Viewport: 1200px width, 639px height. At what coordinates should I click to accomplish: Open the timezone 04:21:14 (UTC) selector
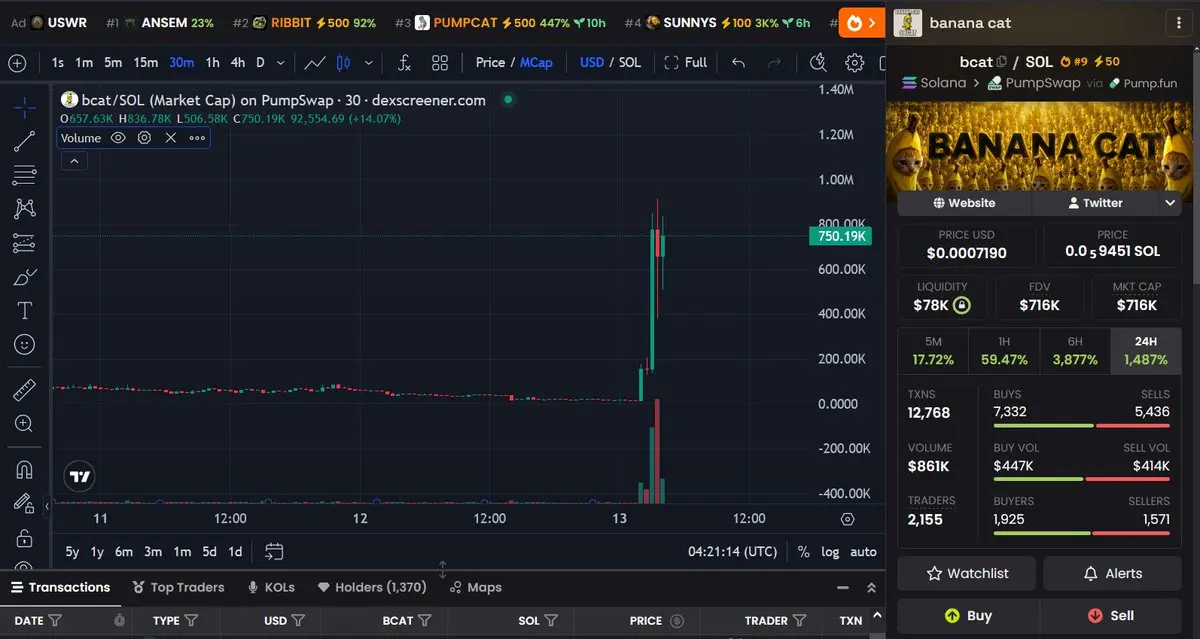732,551
